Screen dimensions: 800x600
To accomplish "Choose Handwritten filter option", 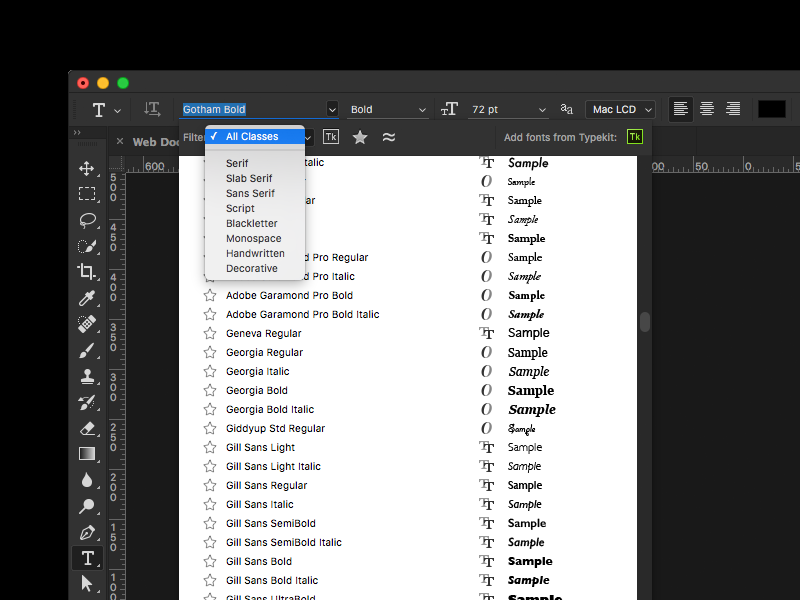I will (x=255, y=254).
